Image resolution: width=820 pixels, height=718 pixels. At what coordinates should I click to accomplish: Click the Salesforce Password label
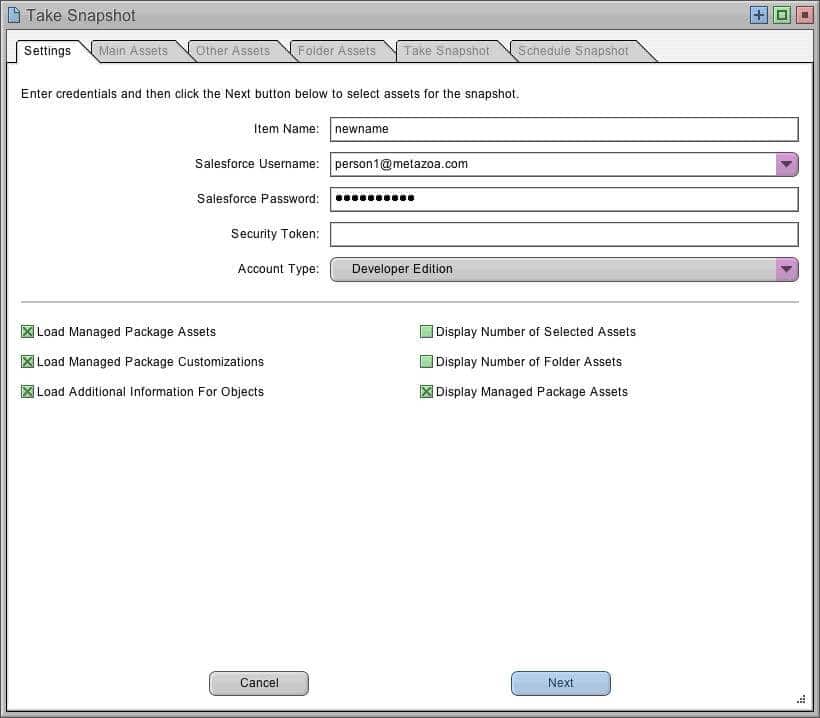pos(258,199)
